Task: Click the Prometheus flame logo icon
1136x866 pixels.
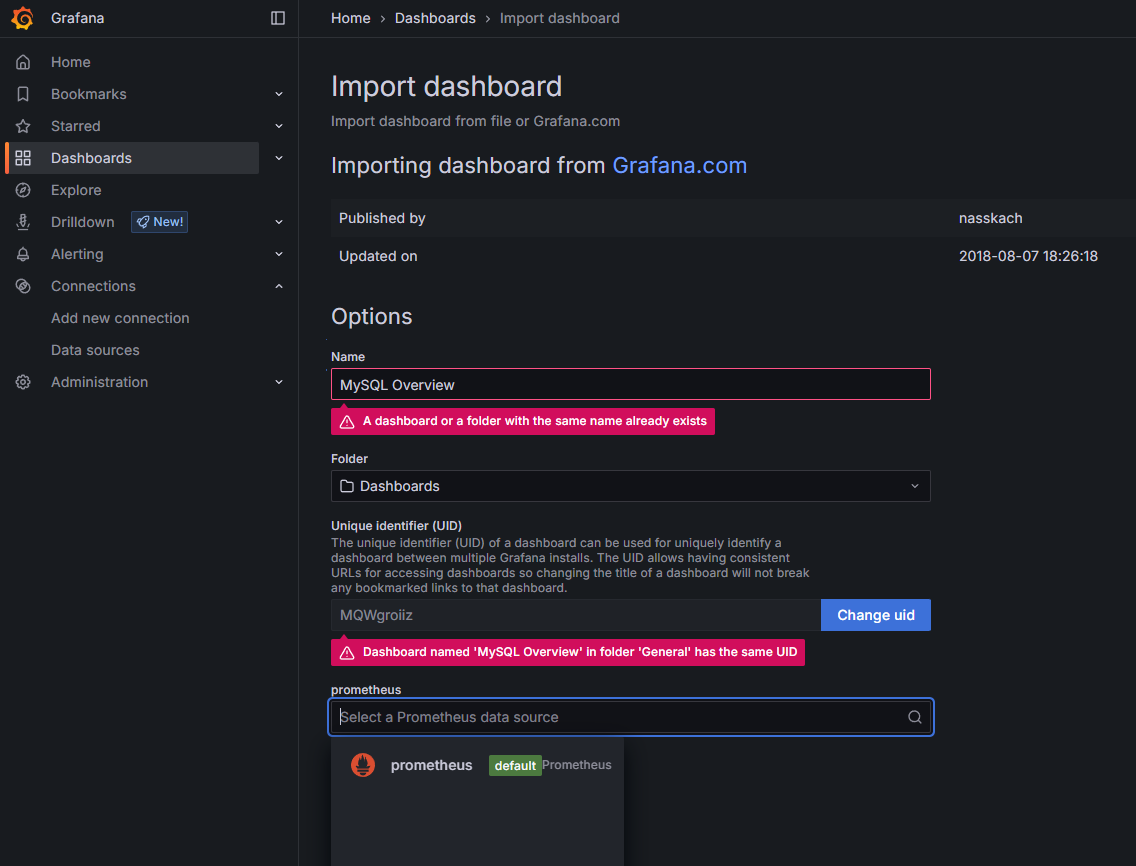Action: click(363, 765)
